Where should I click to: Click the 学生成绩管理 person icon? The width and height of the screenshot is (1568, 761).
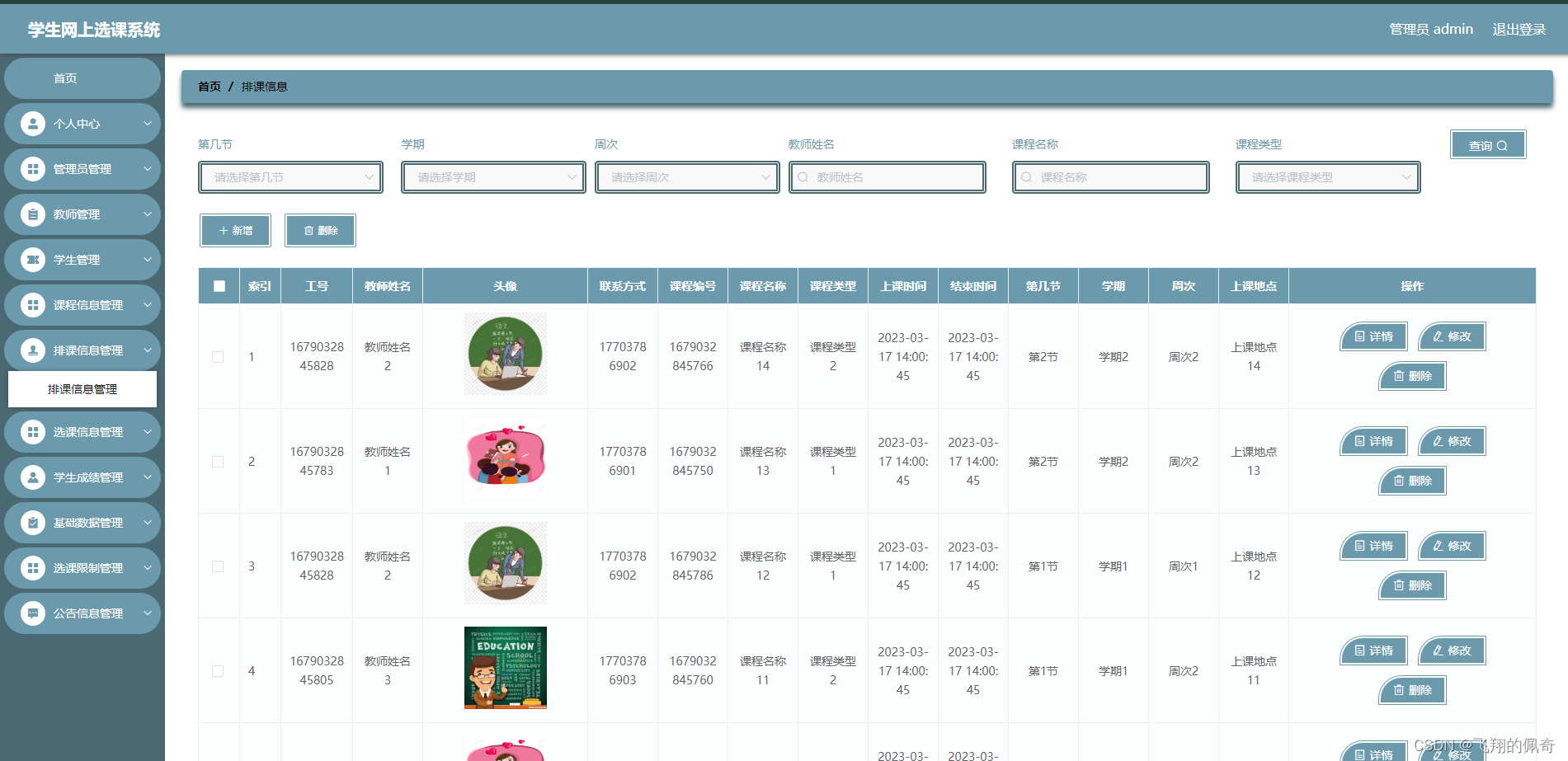point(32,477)
